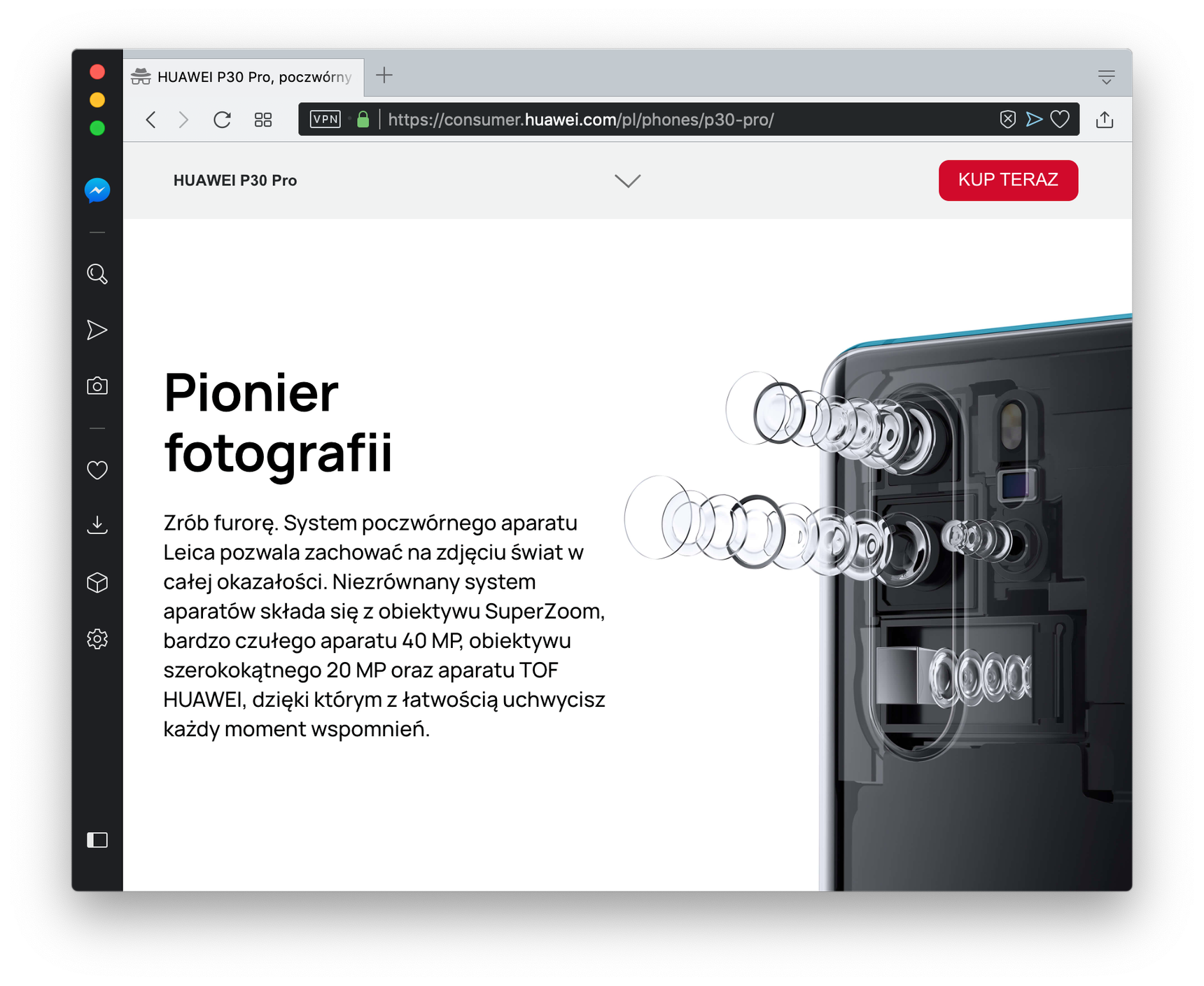Image resolution: width=1204 pixels, height=986 pixels.
Task: Open browser settings gear icon
Action: click(x=97, y=639)
